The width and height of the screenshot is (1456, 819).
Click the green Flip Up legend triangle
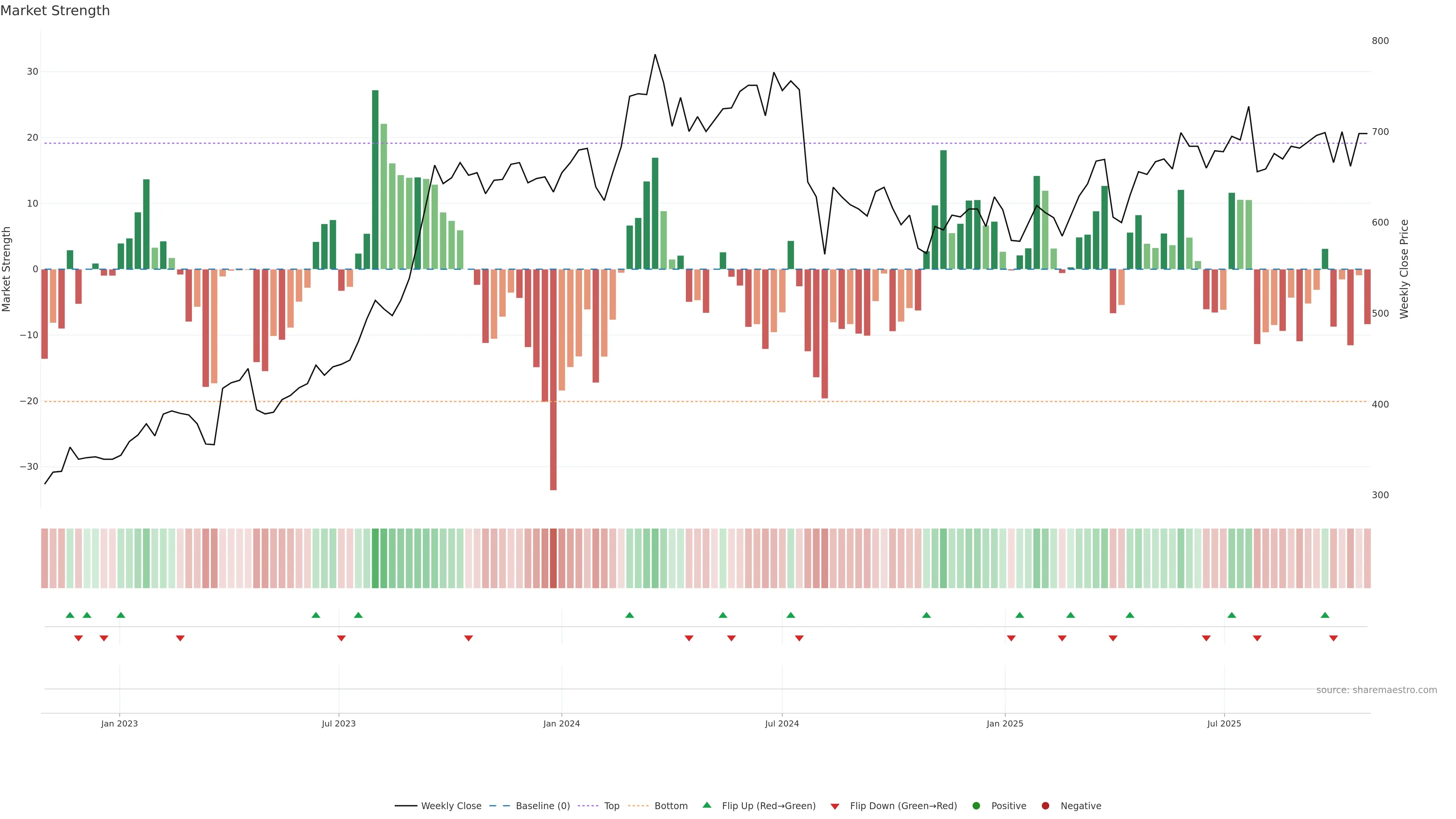[706, 805]
